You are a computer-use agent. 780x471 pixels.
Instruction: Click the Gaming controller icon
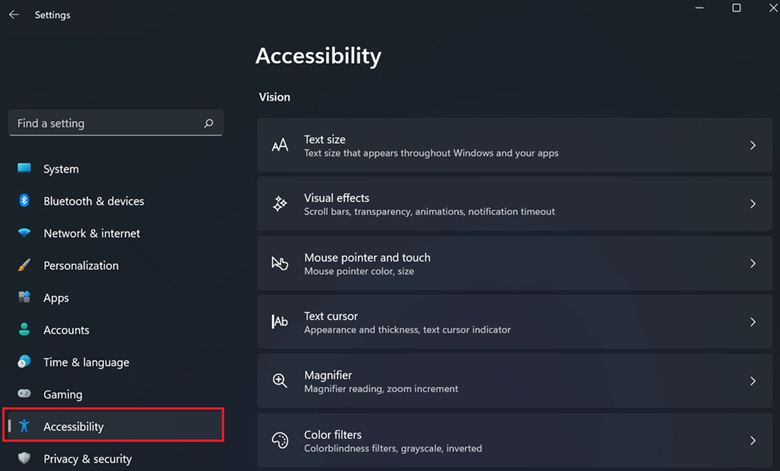click(x=24, y=394)
